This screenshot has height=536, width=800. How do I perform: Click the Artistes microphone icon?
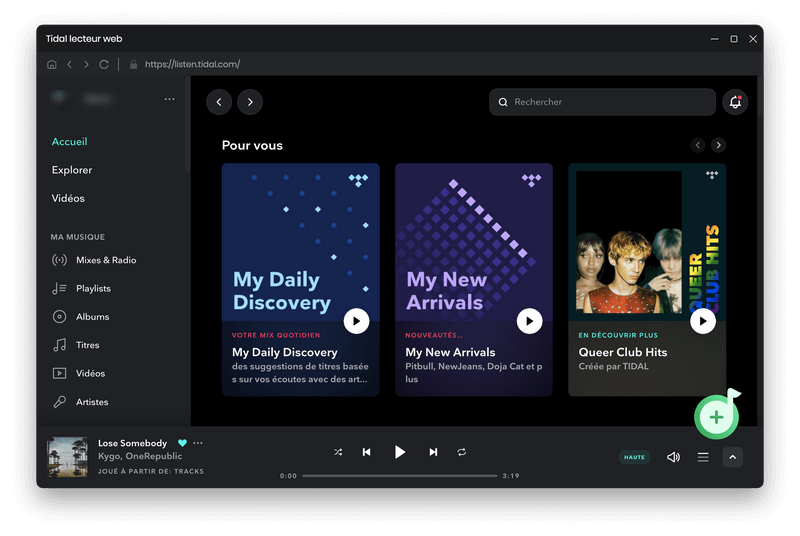click(59, 402)
